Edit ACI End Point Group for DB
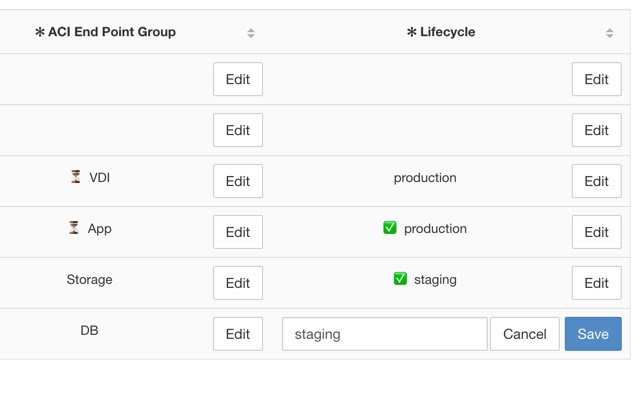The image size is (640, 400). (238, 334)
